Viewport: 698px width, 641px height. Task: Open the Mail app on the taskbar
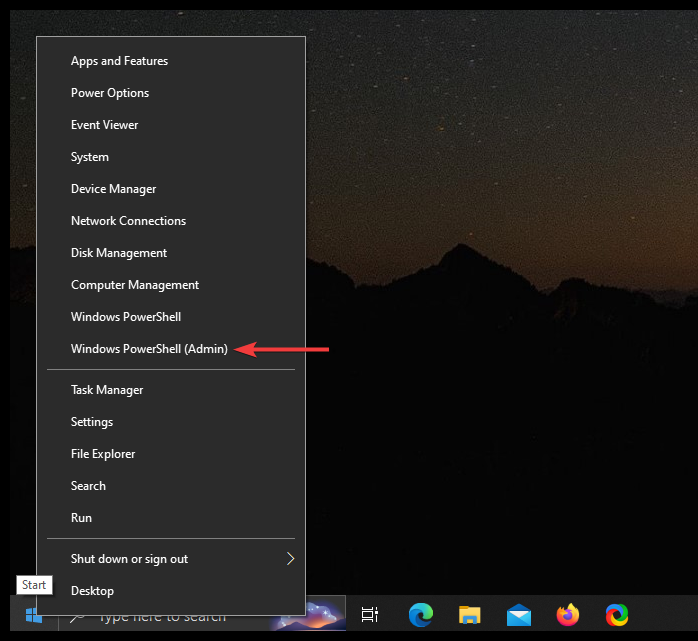(x=519, y=616)
